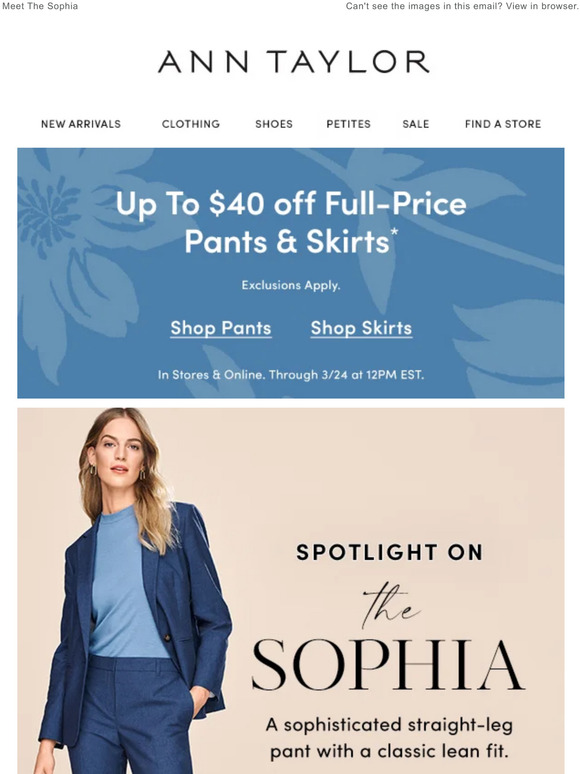580x774 pixels.
Task: Open the Sale page
Action: click(416, 124)
